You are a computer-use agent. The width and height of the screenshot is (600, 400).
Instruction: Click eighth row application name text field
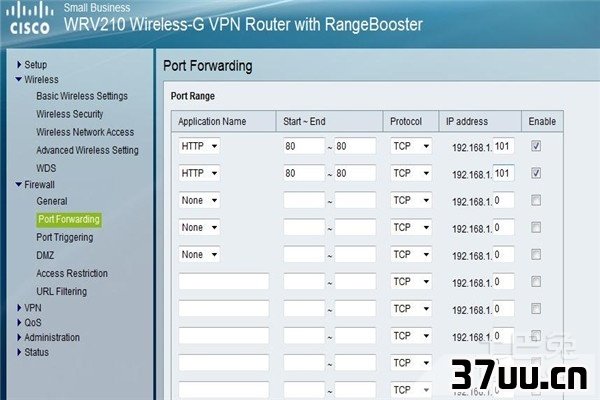(224, 336)
